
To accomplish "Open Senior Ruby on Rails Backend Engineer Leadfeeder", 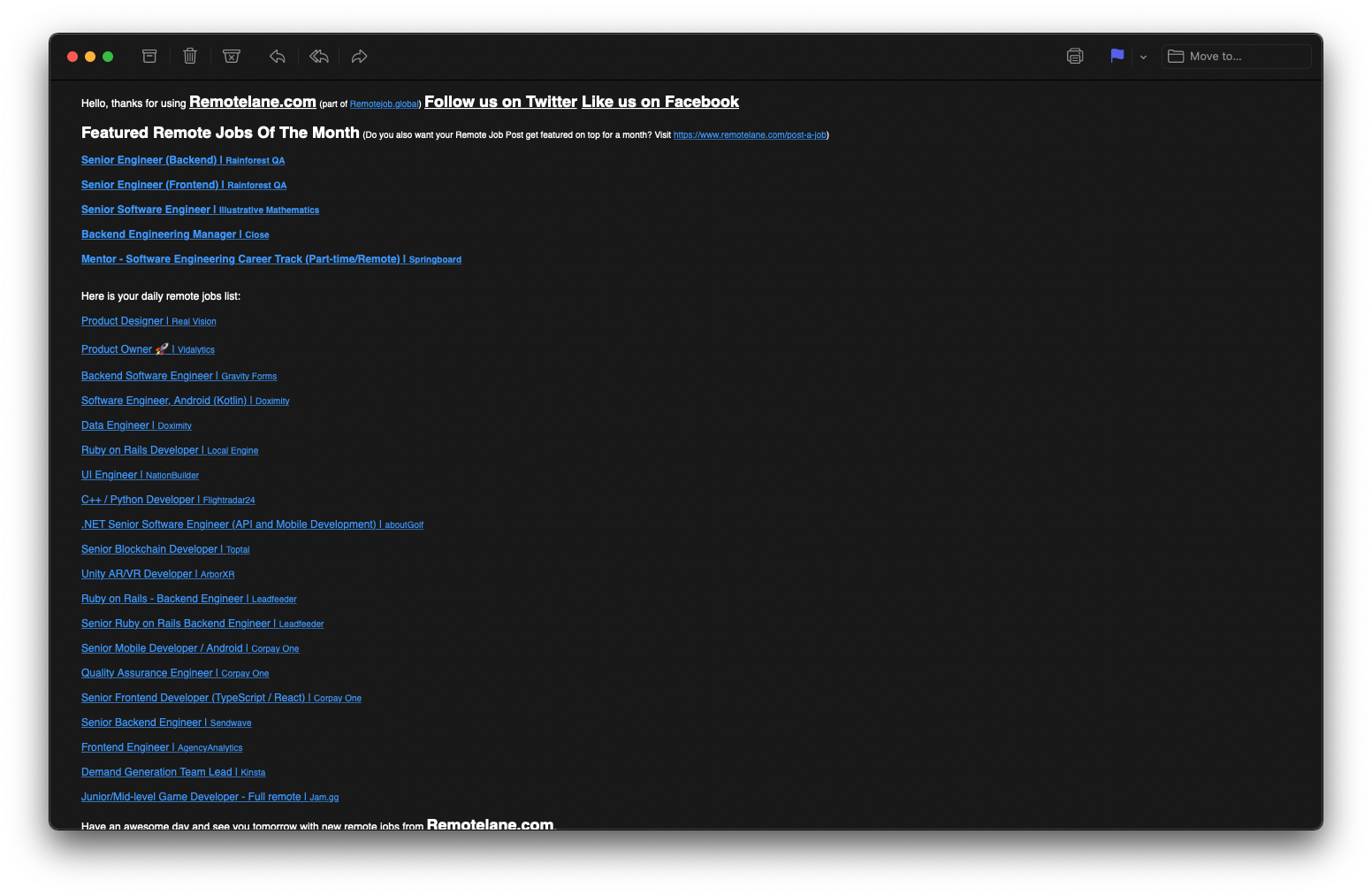I will click(202, 623).
